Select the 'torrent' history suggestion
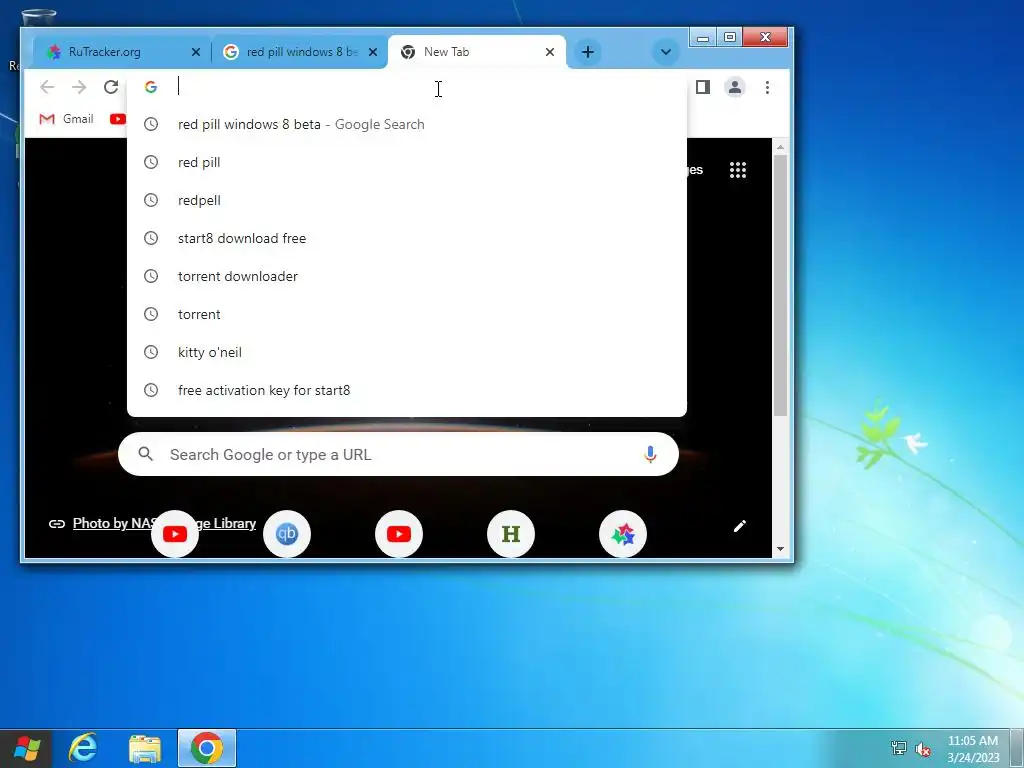 pyautogui.click(x=407, y=314)
